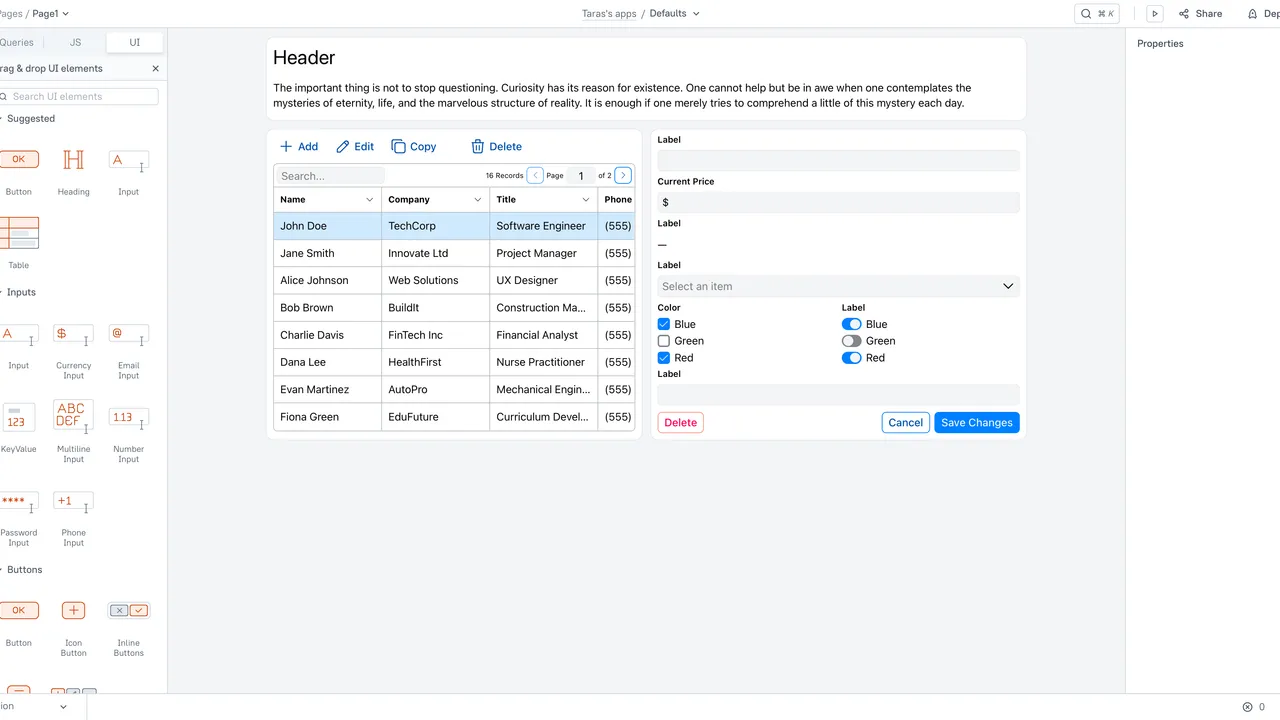Select the Jane Smith table row
The height and width of the screenshot is (720, 1280).
[454, 254]
